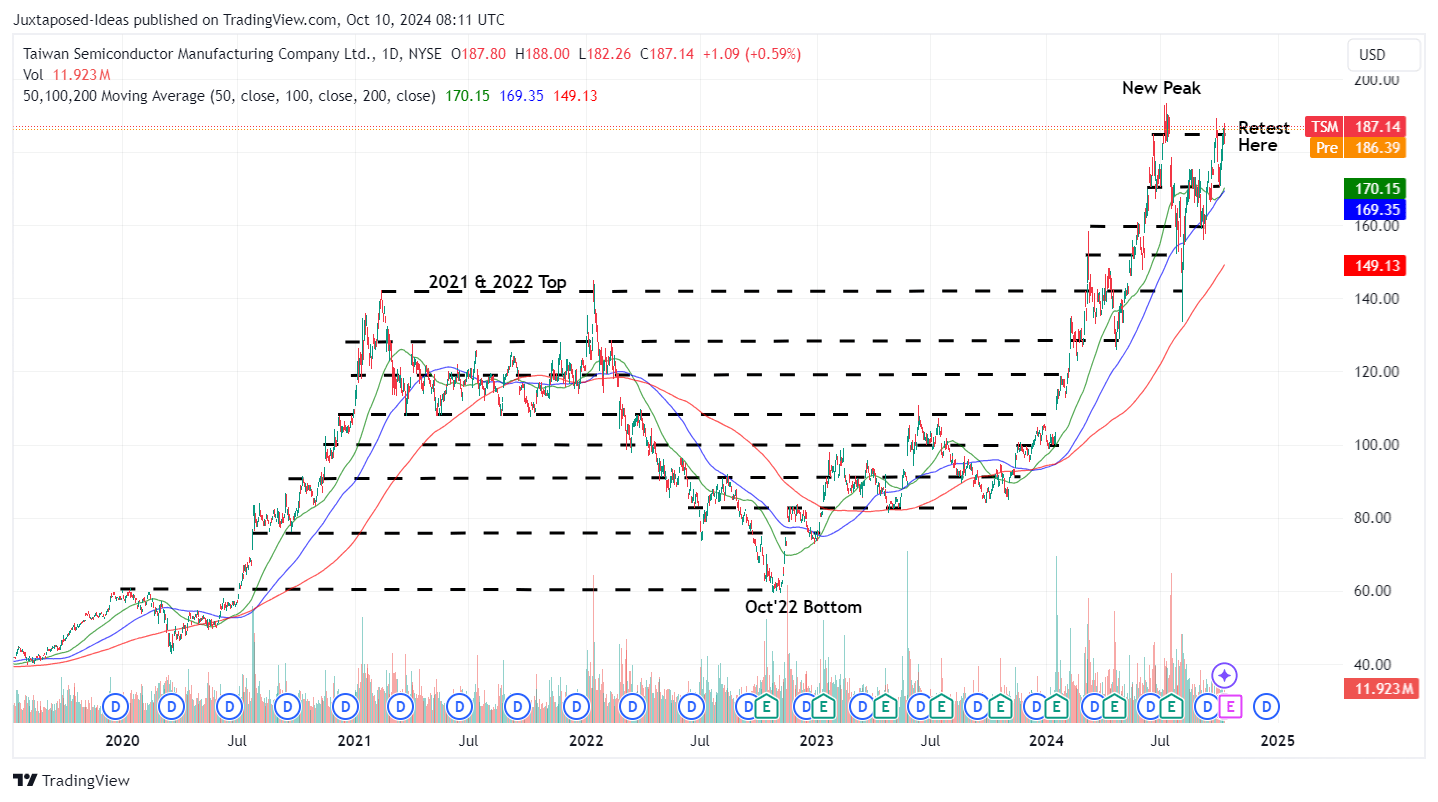Click a blue D dividend marker on the timeline
This screenshot has height=802, width=1438.
(115, 706)
